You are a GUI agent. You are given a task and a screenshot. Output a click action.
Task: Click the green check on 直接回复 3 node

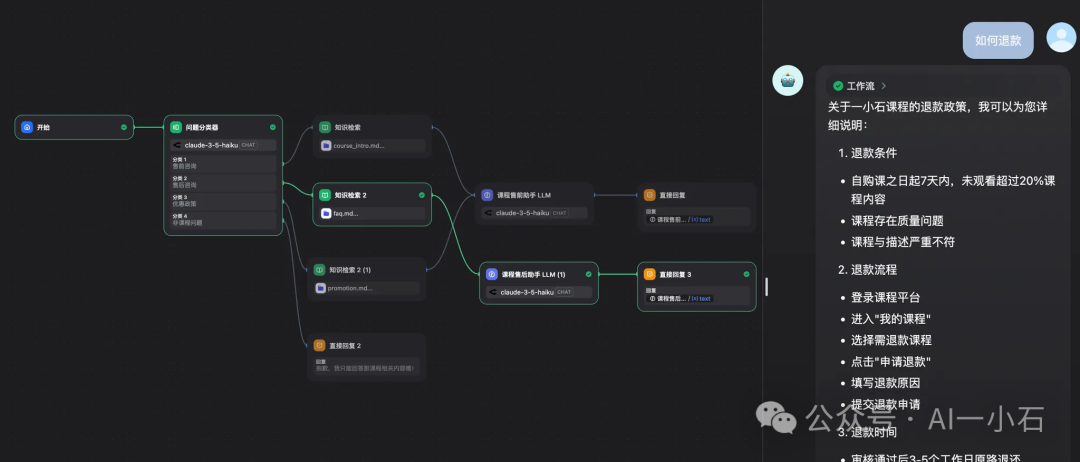tap(746, 274)
